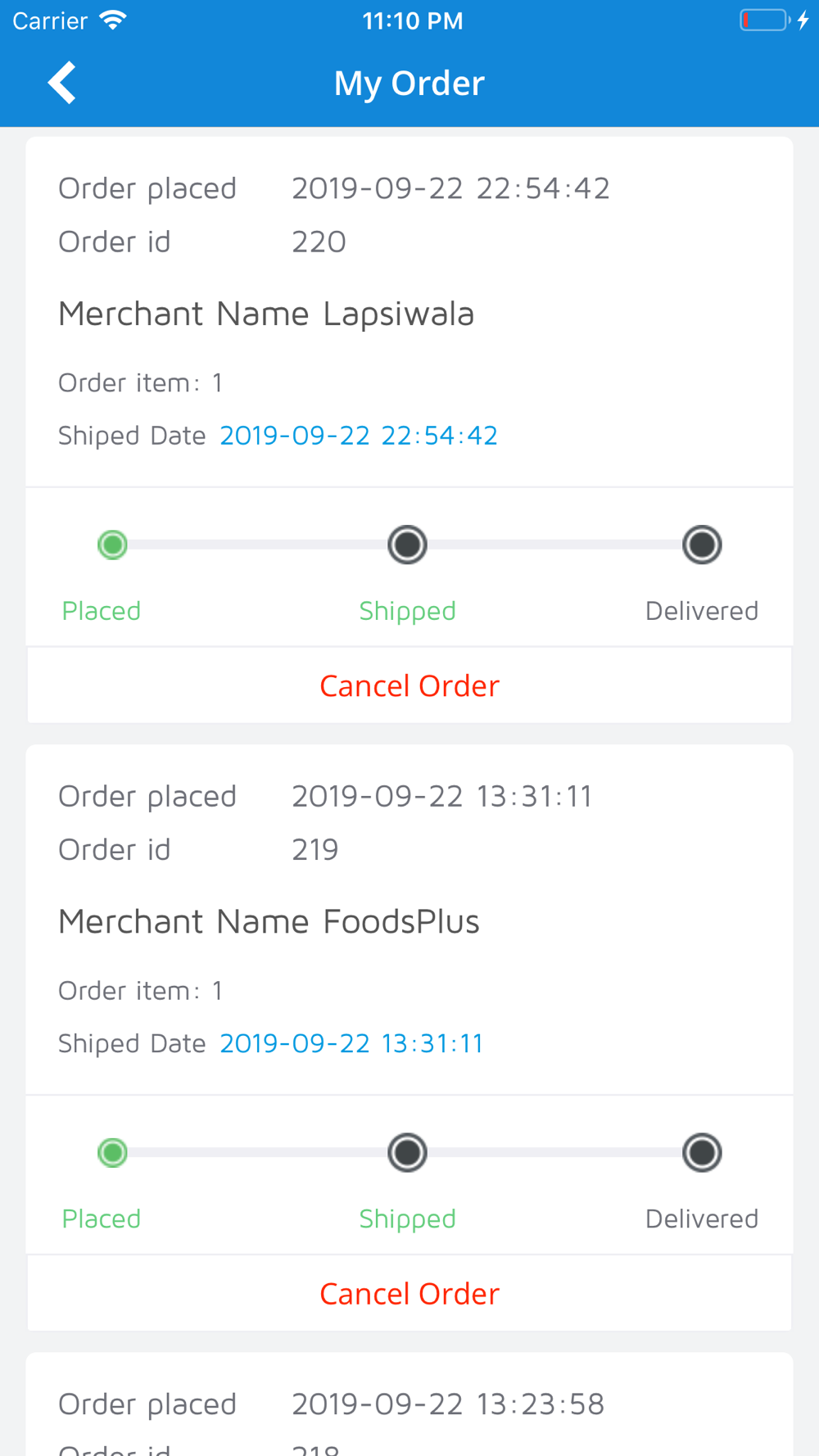
Task: Select Merchant Name FoodsPlus text
Action: pos(269,921)
